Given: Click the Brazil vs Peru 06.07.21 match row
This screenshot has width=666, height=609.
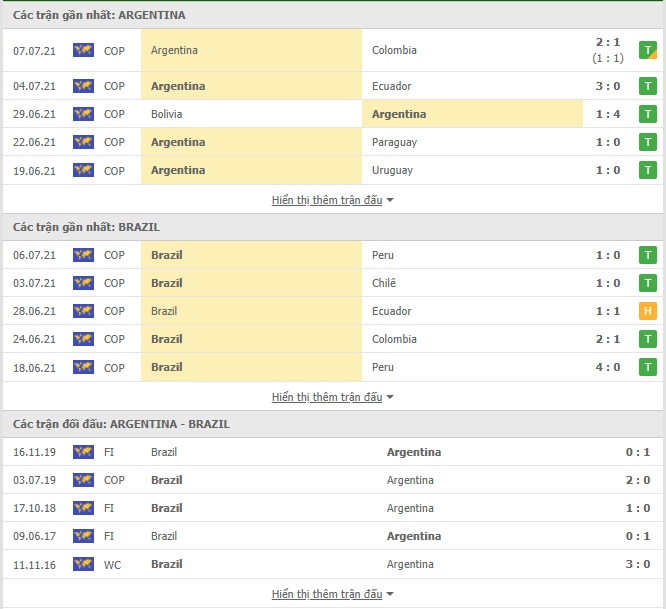Looking at the screenshot, I should (x=333, y=255).
